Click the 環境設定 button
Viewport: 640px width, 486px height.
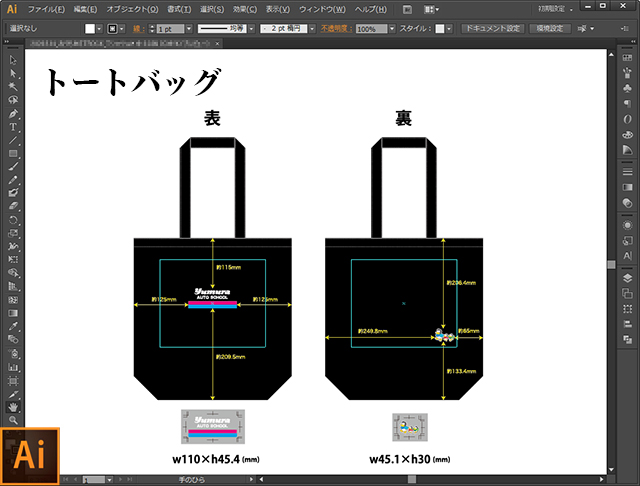[549, 29]
